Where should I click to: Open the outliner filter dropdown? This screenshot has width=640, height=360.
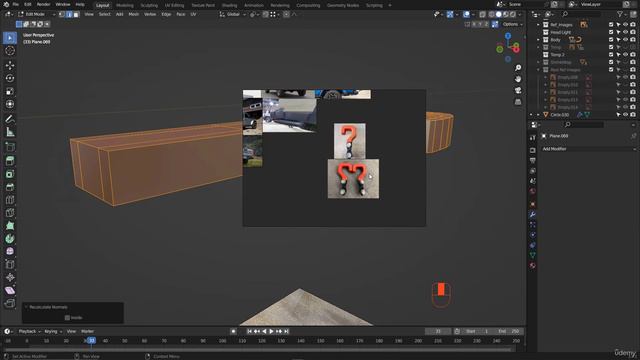click(x=622, y=14)
